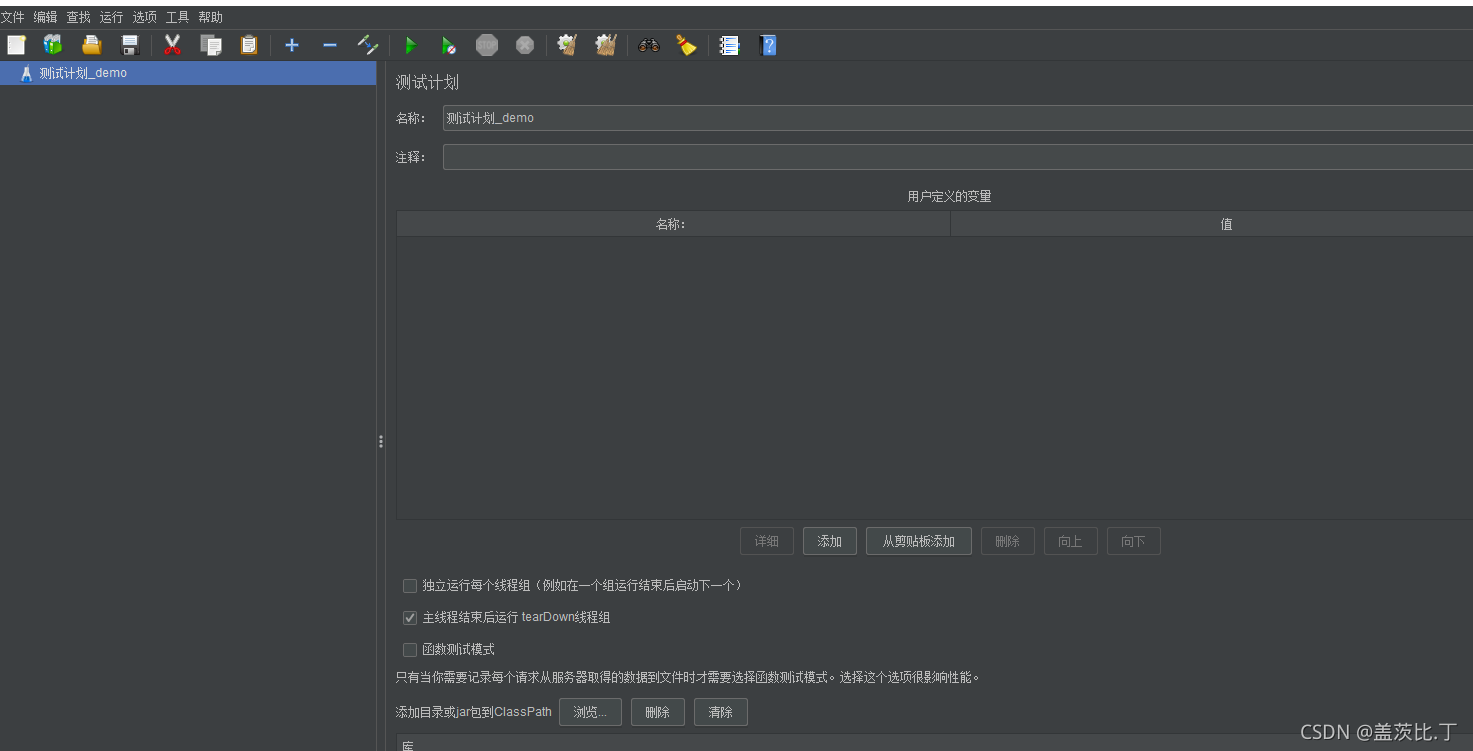Open the 查找 menu
The height and width of the screenshot is (751, 1473).
78,17
